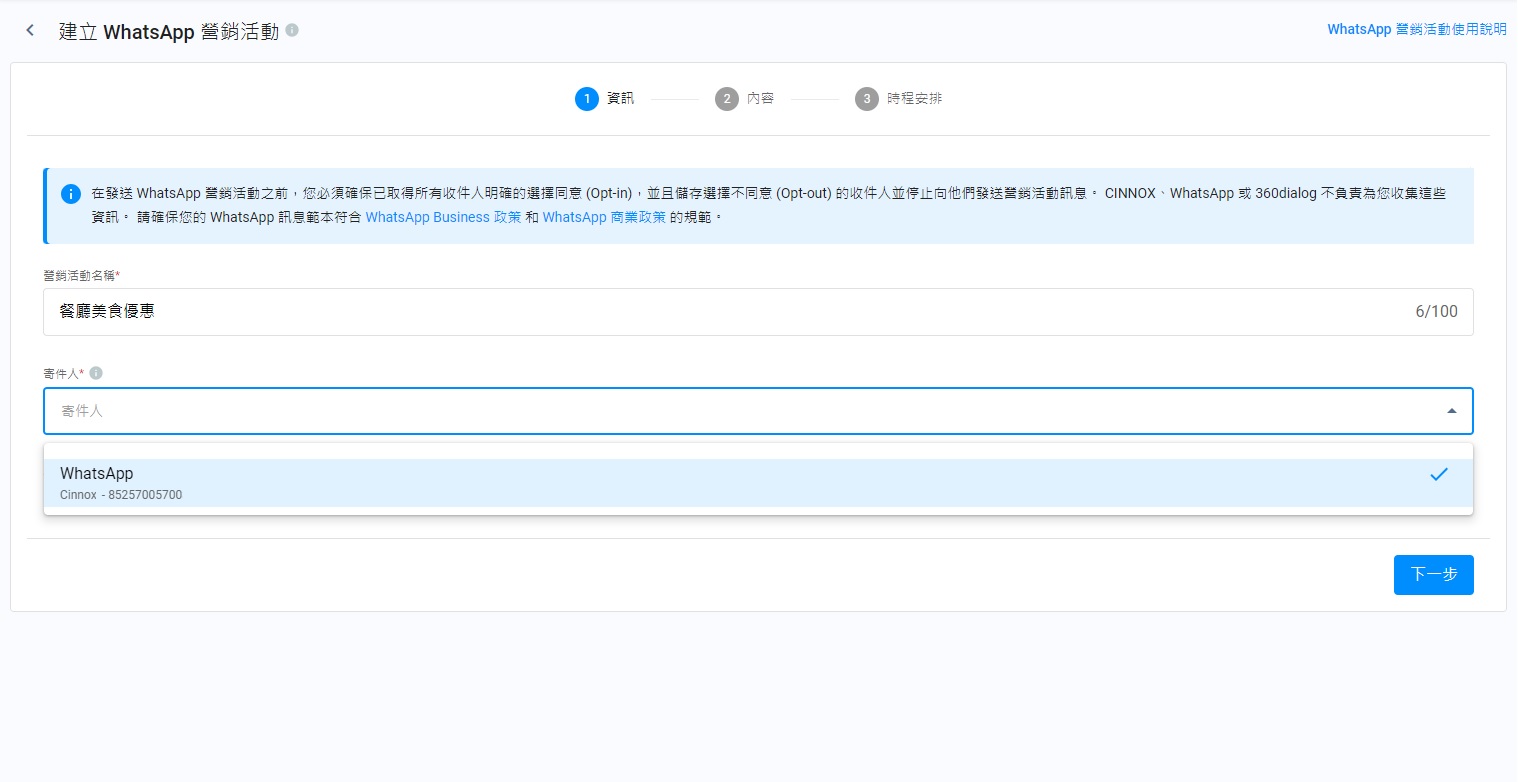Collapse the 寄件人 dropdown arrow
Screen dimensions: 1518x782
pos(1451,411)
